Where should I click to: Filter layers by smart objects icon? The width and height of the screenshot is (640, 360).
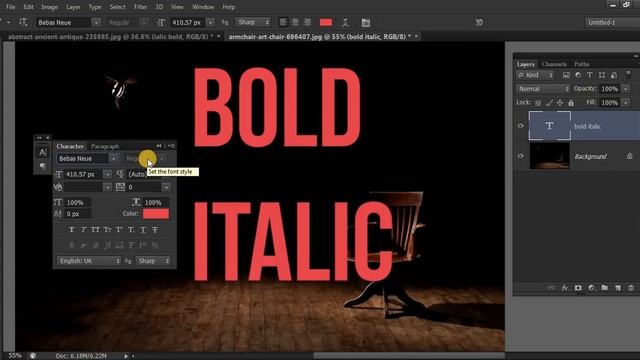click(614, 75)
